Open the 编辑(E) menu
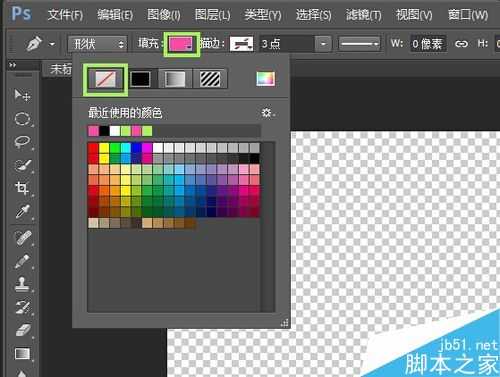The height and width of the screenshot is (377, 500). [x=115, y=15]
